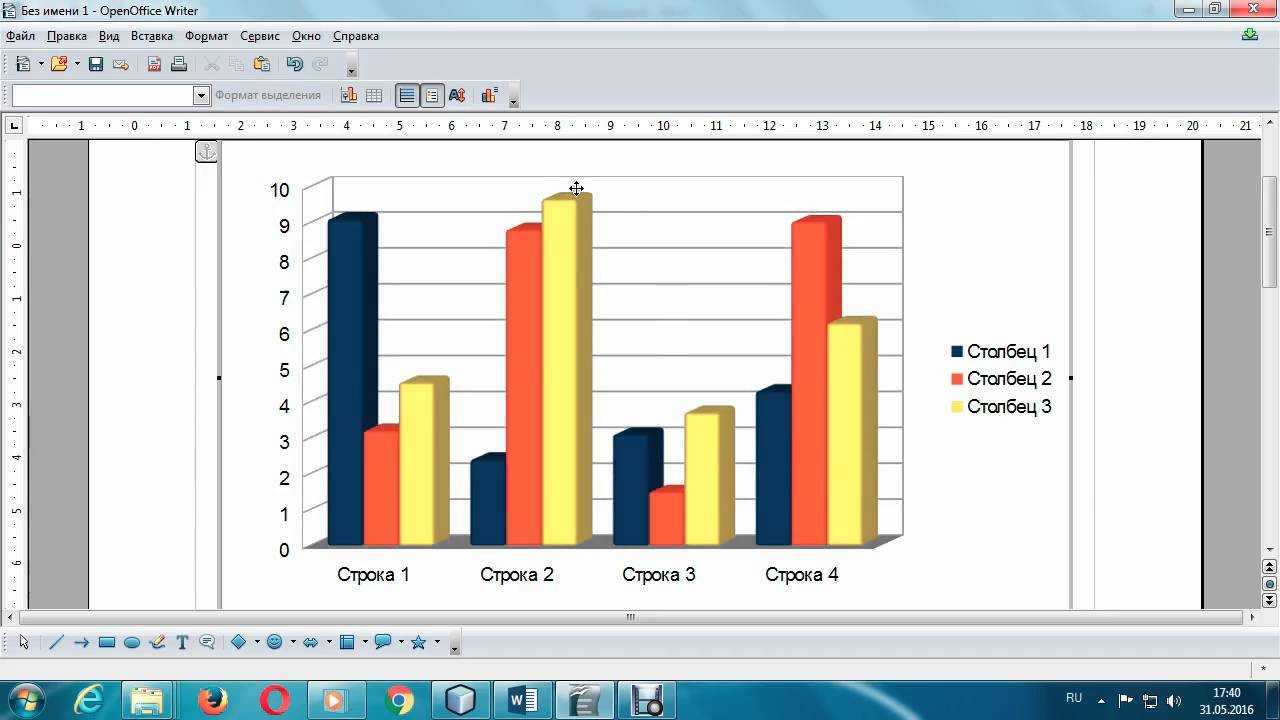The height and width of the screenshot is (720, 1280).
Task: Select the Freeform line pencil tool
Action: 157,642
